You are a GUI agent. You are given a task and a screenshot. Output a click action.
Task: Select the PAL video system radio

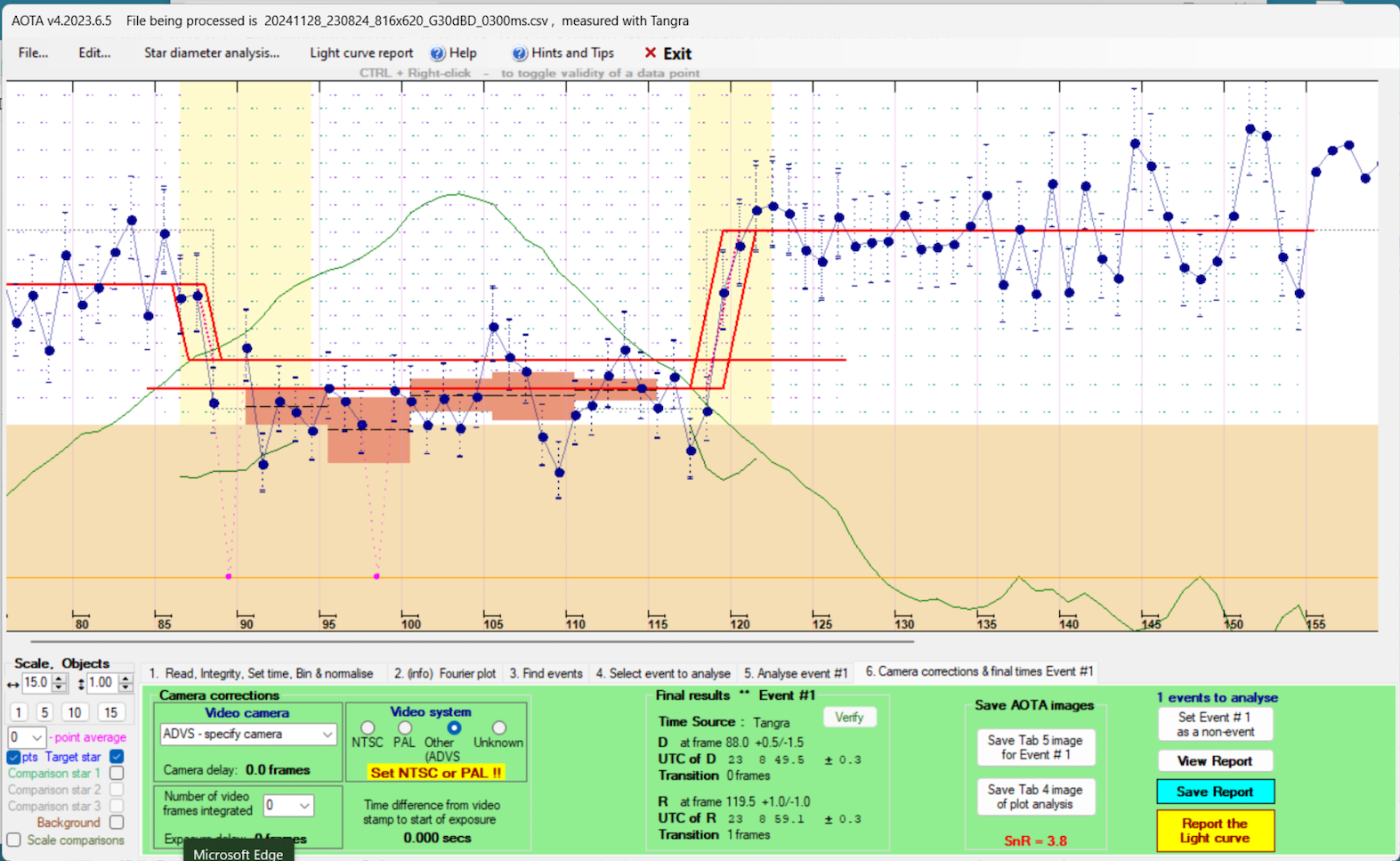pos(405,728)
